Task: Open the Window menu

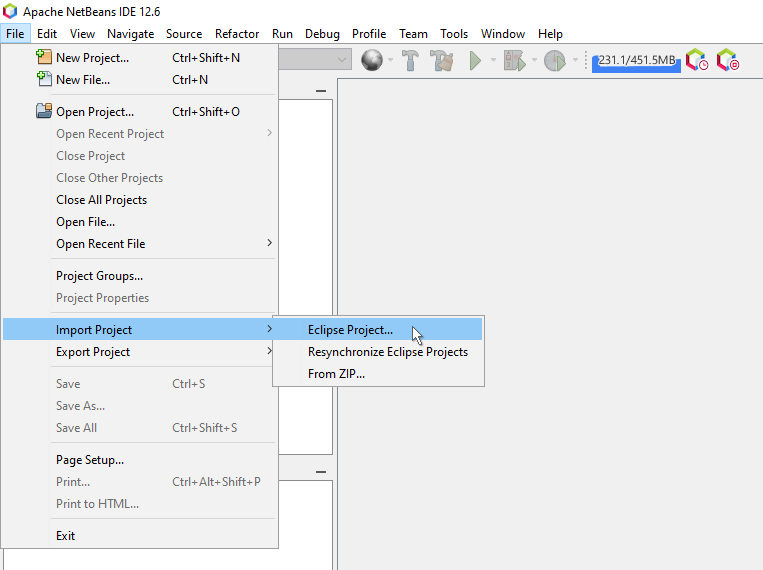Action: click(x=503, y=34)
